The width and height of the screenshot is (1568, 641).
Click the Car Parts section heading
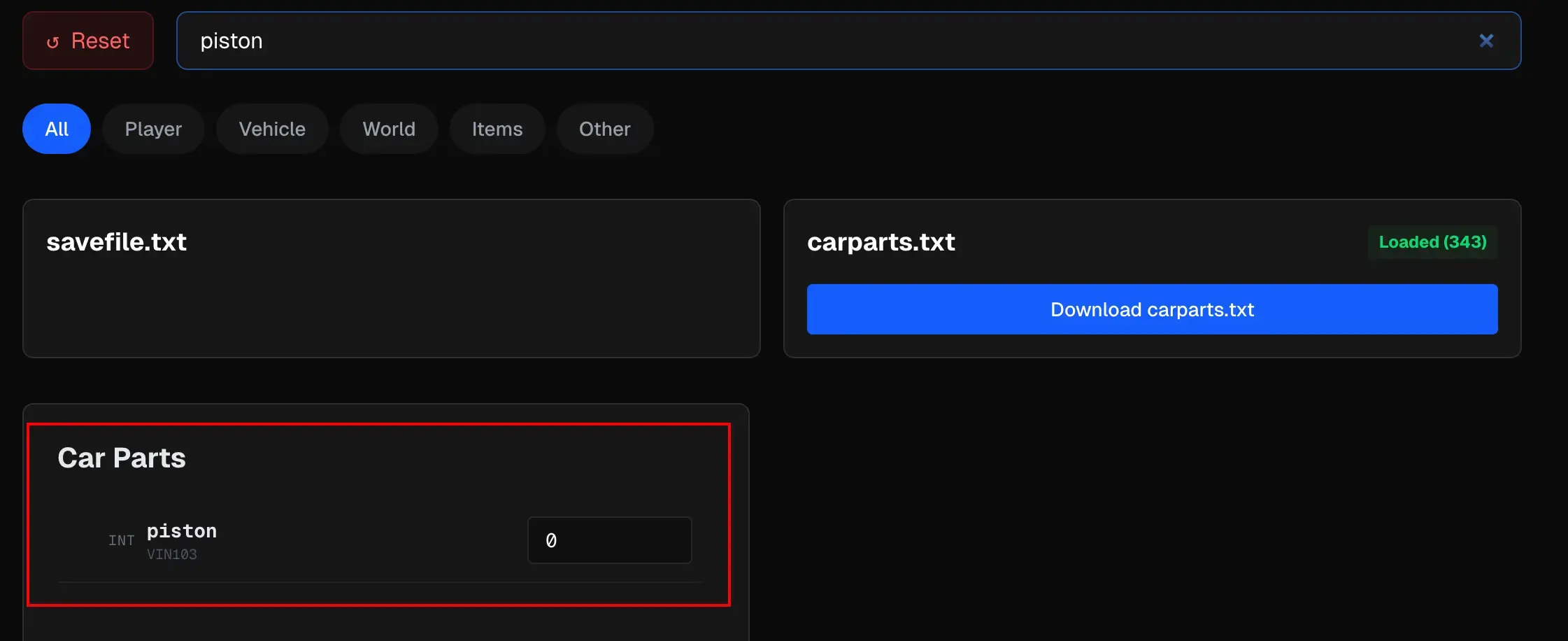tap(122, 458)
